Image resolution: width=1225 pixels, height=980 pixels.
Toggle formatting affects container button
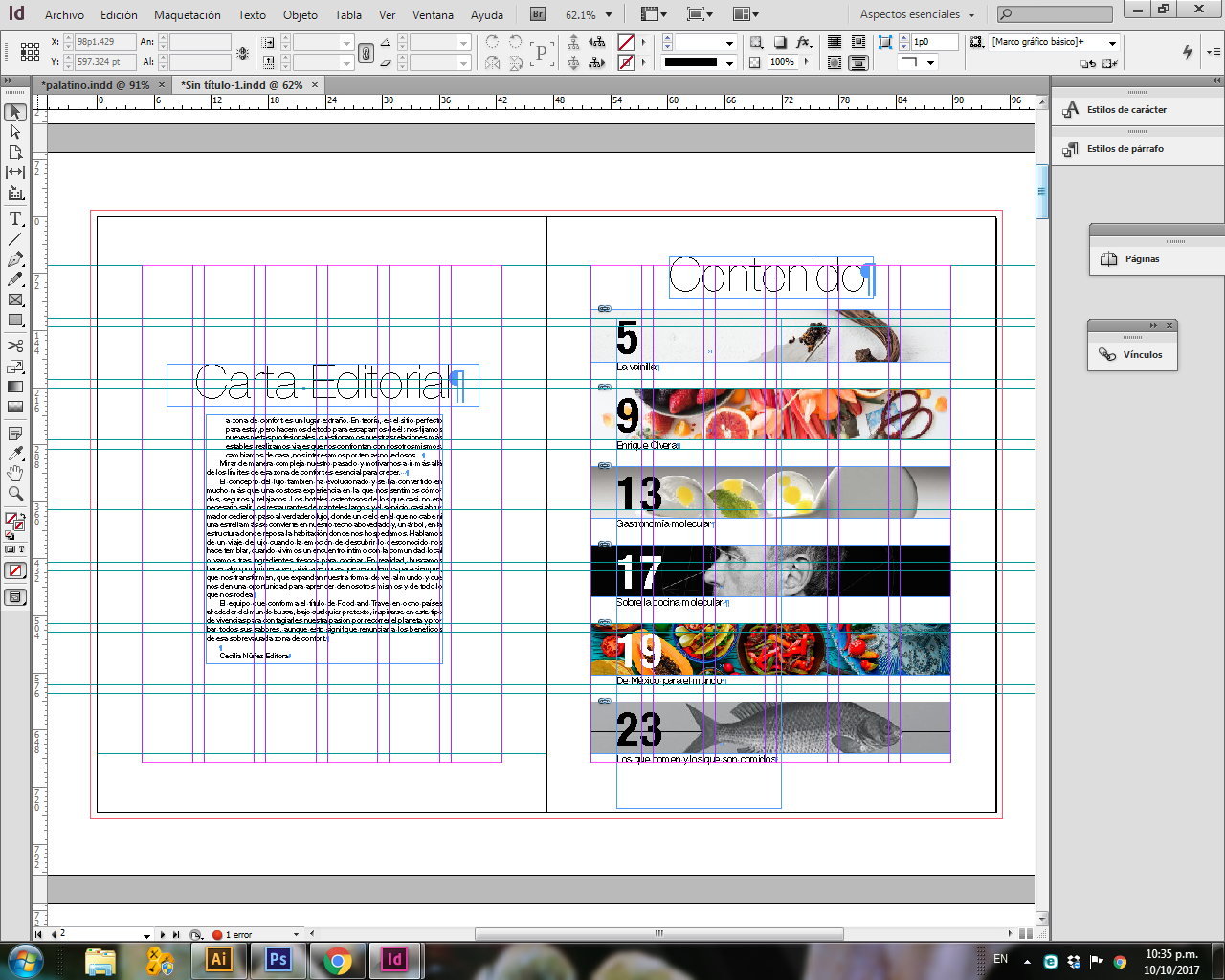tap(11, 549)
